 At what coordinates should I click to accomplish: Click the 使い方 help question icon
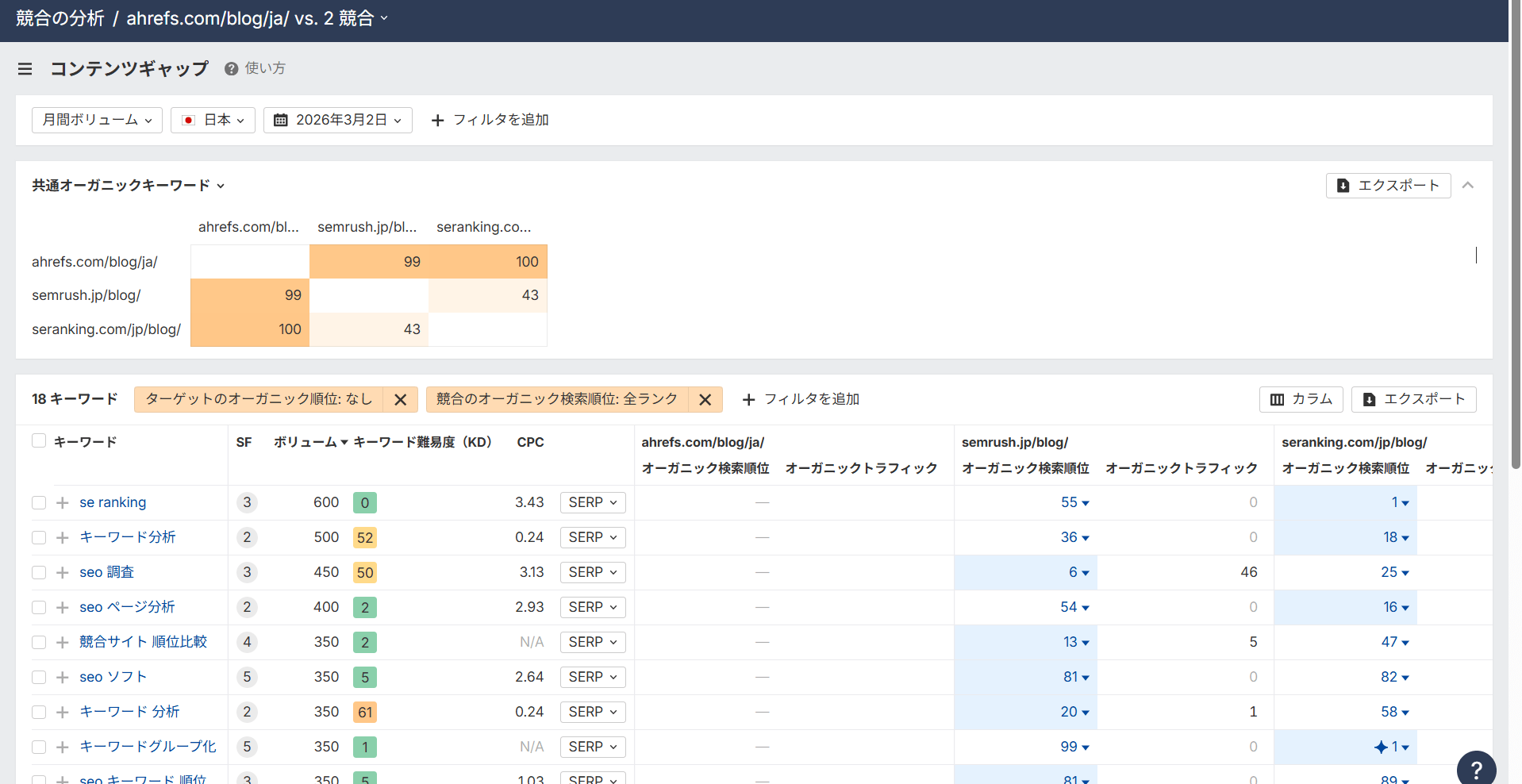231,68
